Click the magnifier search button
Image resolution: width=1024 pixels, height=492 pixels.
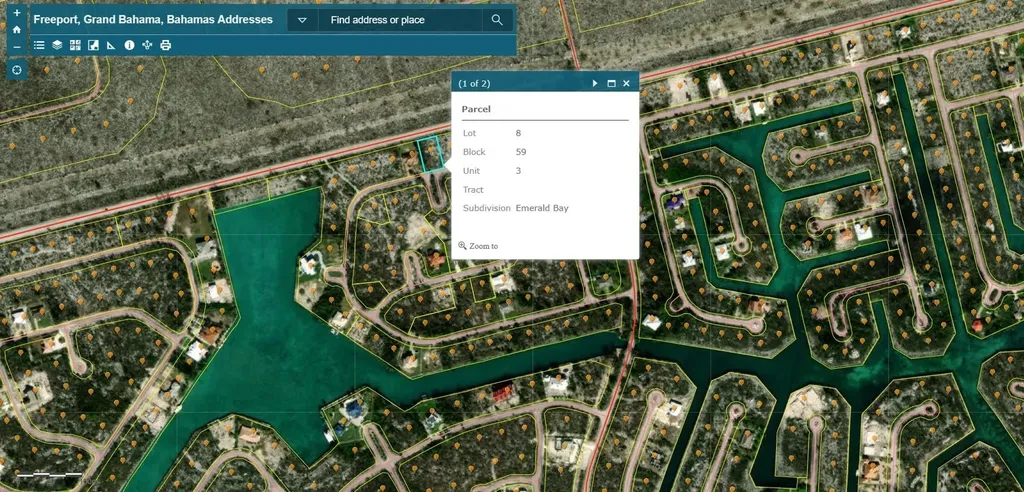tap(497, 20)
